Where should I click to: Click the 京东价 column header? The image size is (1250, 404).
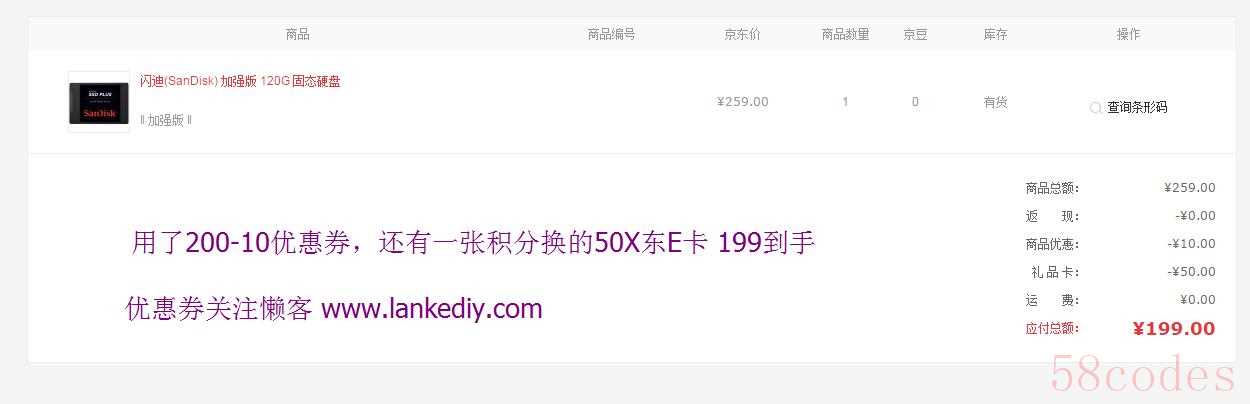(742, 34)
